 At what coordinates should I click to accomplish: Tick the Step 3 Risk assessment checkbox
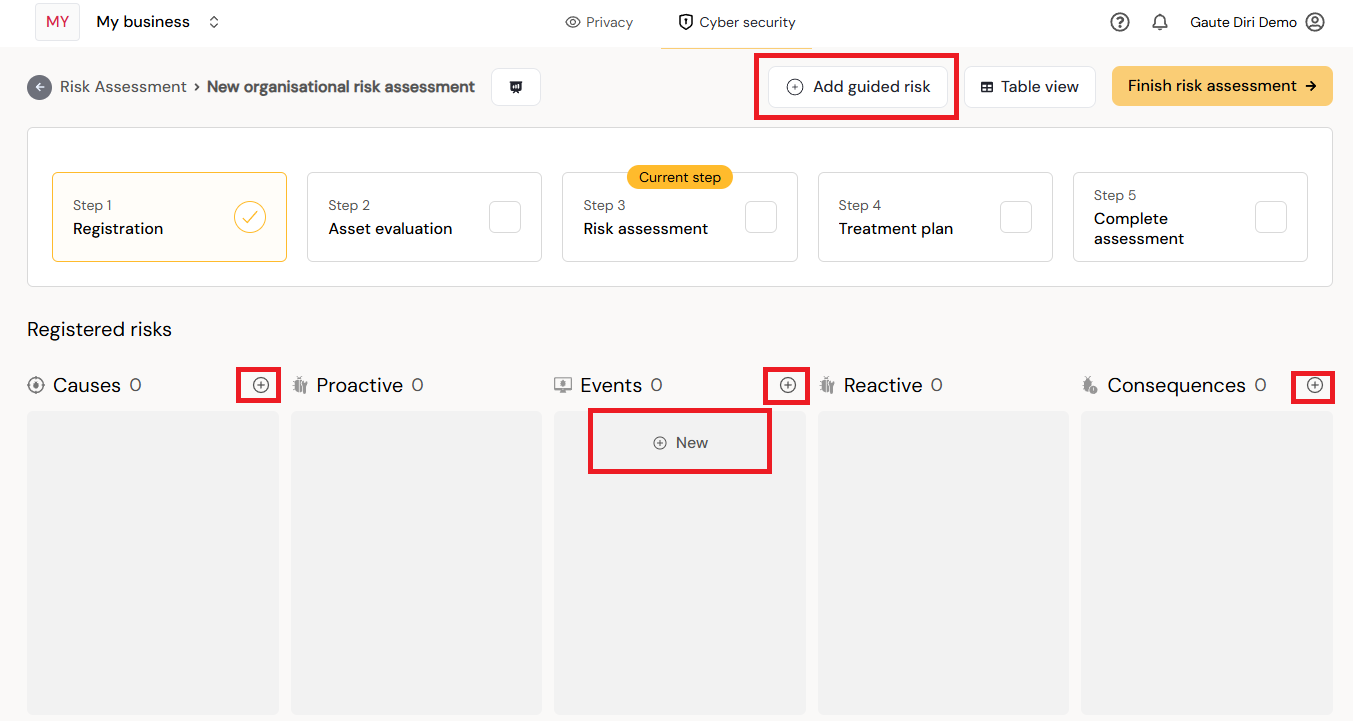(x=761, y=217)
